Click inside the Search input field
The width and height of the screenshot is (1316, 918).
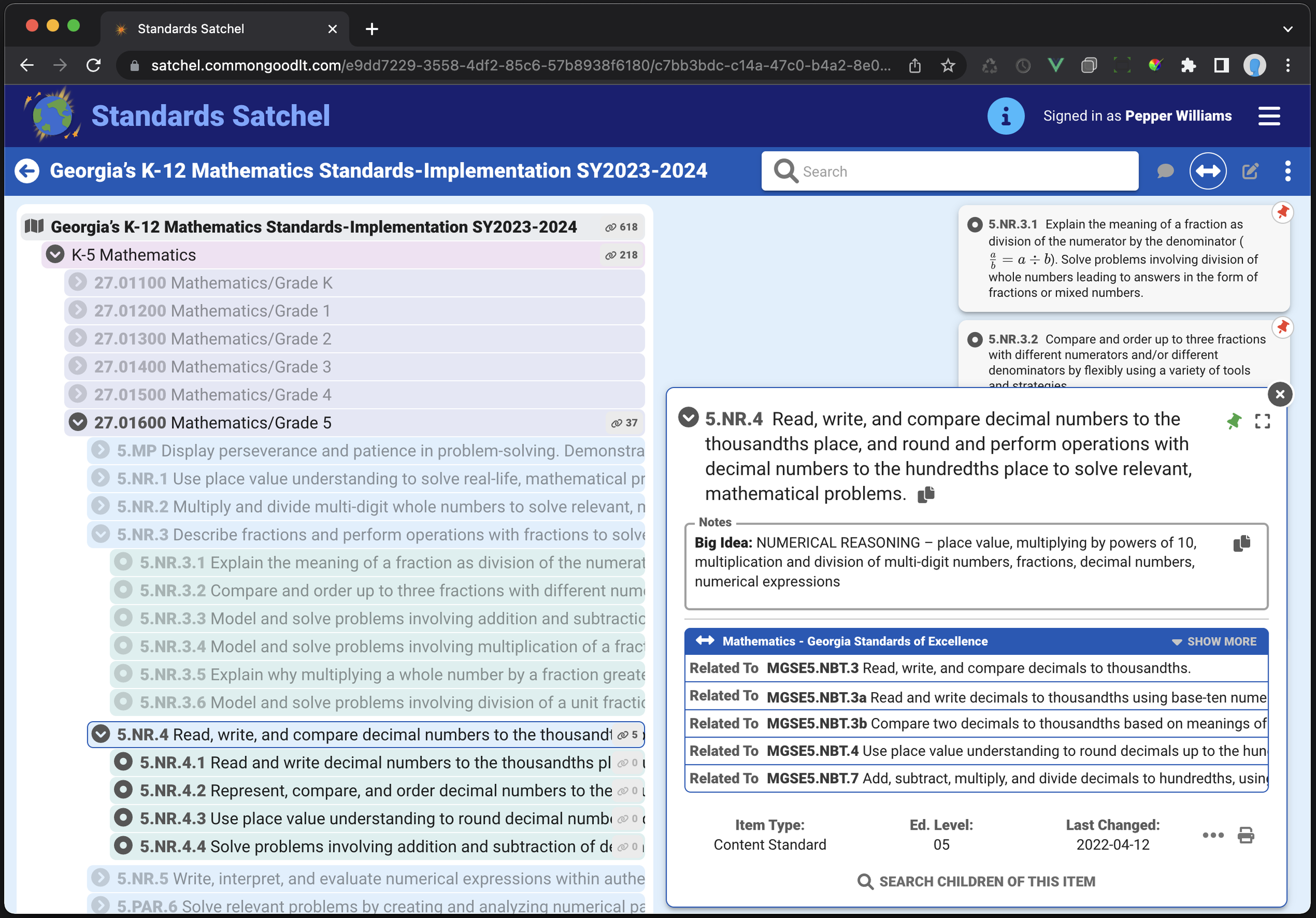point(949,171)
